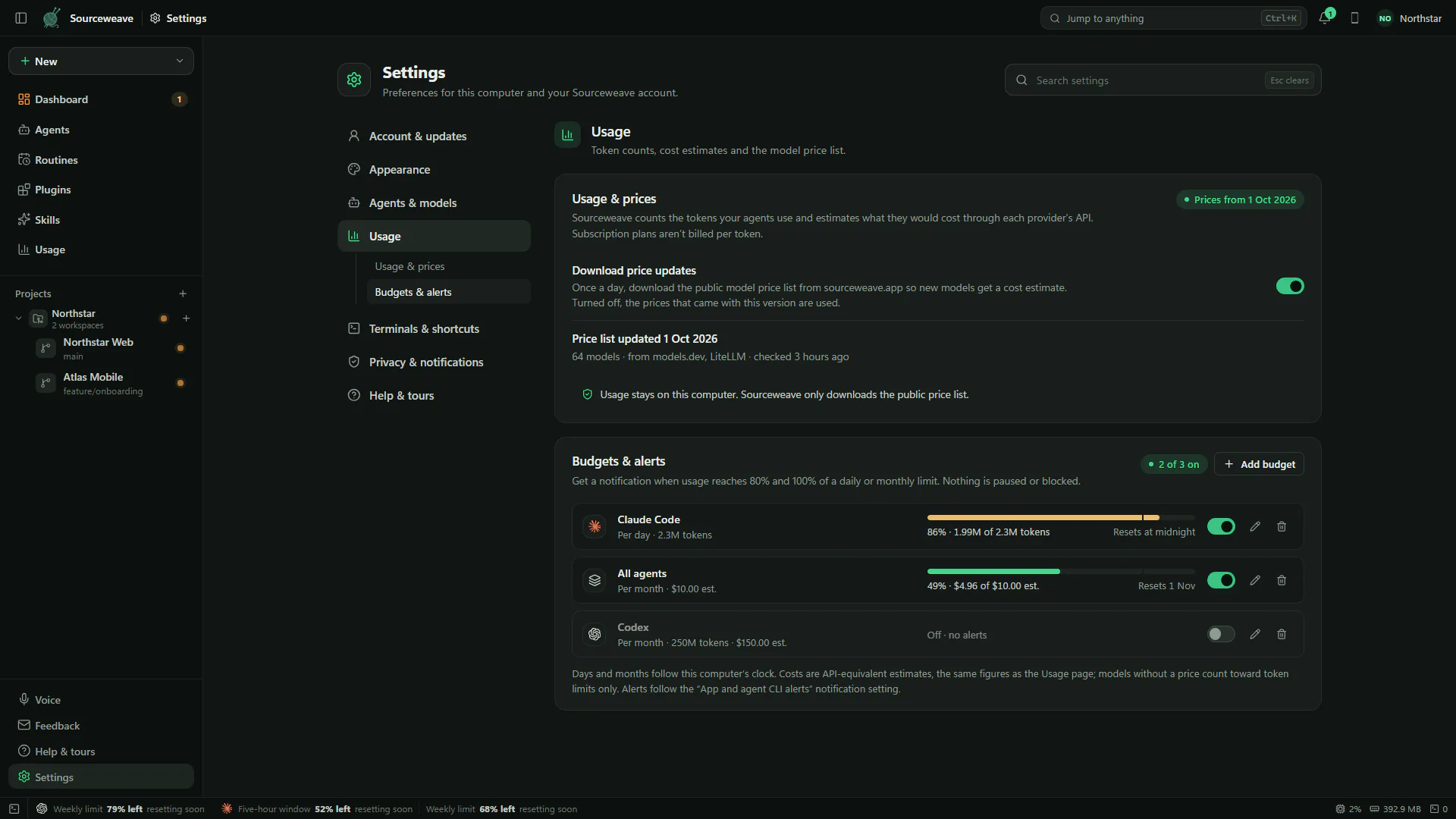Open Agents & models settings
The width and height of the screenshot is (1456, 819).
(x=434, y=203)
